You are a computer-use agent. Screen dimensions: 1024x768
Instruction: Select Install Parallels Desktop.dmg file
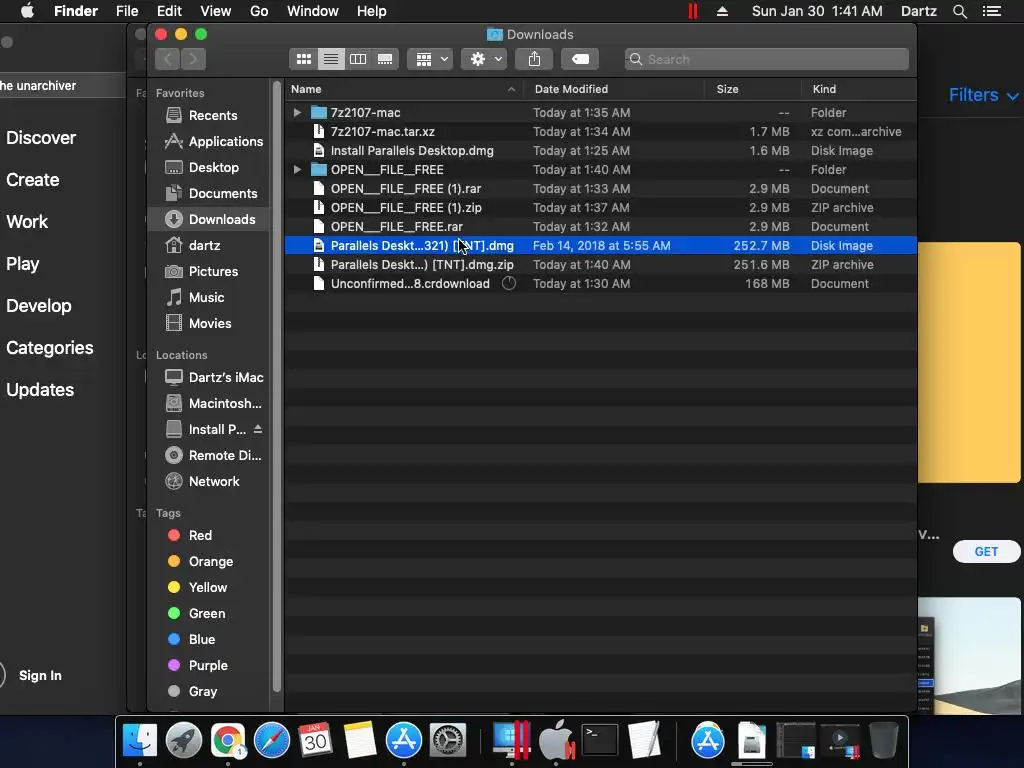tap(601, 151)
